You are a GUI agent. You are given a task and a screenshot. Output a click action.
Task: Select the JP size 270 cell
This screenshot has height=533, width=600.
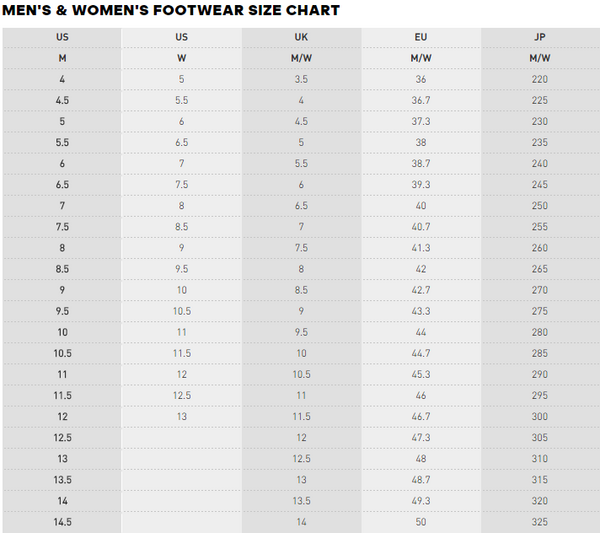point(540,290)
